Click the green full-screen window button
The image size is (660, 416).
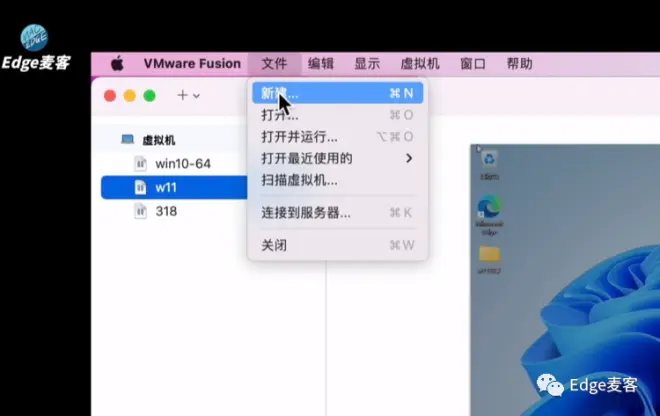(149, 96)
